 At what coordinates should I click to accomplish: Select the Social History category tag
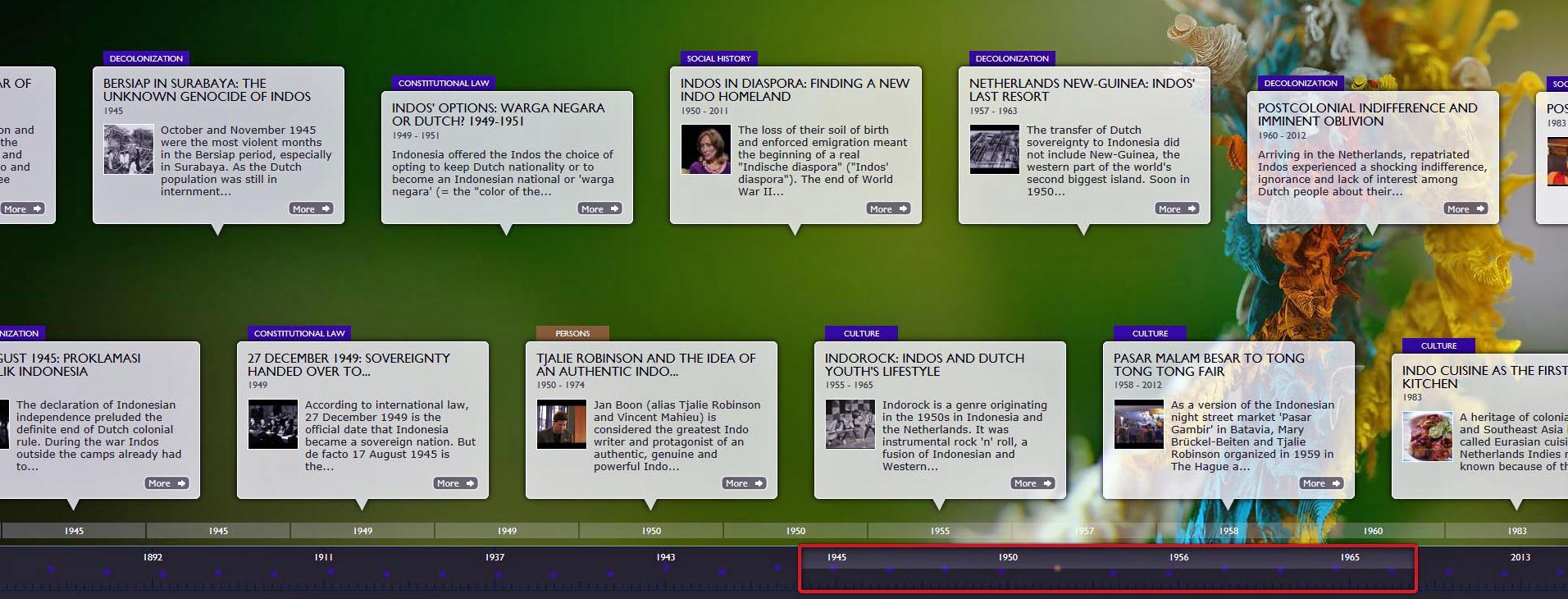click(718, 58)
